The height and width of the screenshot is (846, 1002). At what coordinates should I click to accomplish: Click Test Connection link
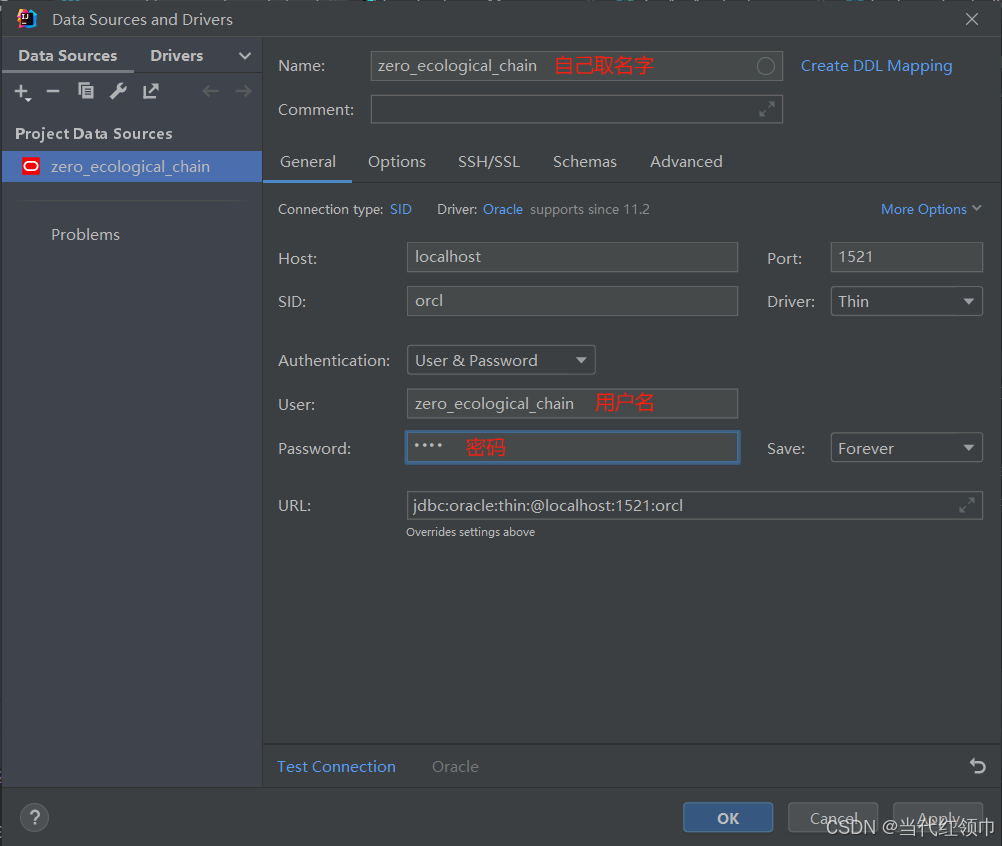pos(336,766)
